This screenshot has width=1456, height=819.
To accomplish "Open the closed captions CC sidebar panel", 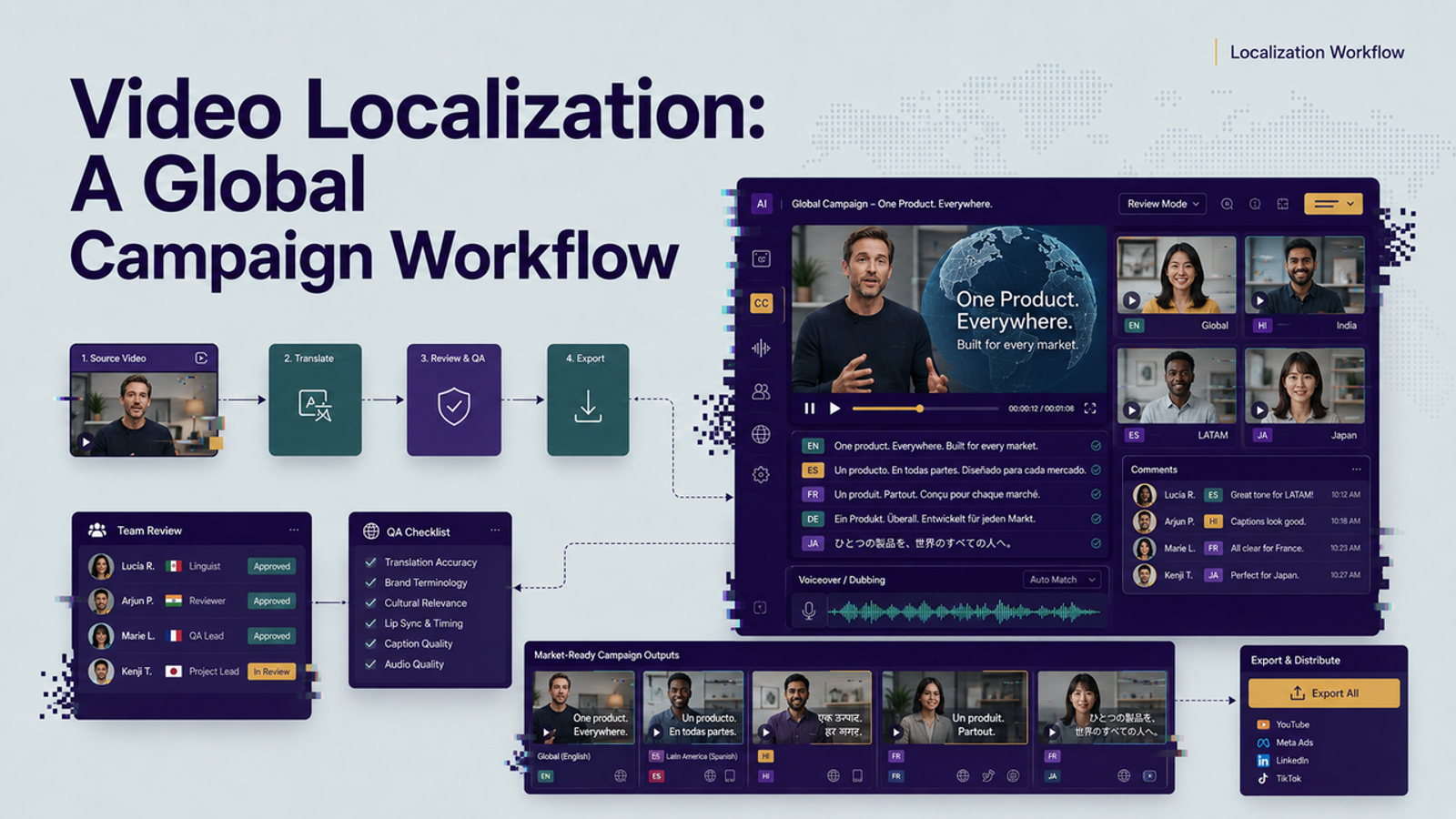I will [x=762, y=303].
